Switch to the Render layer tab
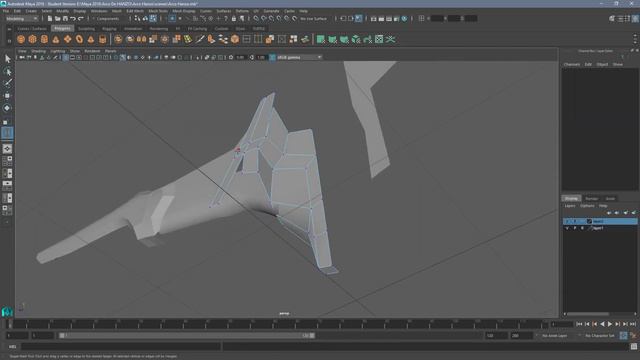Screen dimensions: 640x360 pyautogui.click(x=591, y=198)
